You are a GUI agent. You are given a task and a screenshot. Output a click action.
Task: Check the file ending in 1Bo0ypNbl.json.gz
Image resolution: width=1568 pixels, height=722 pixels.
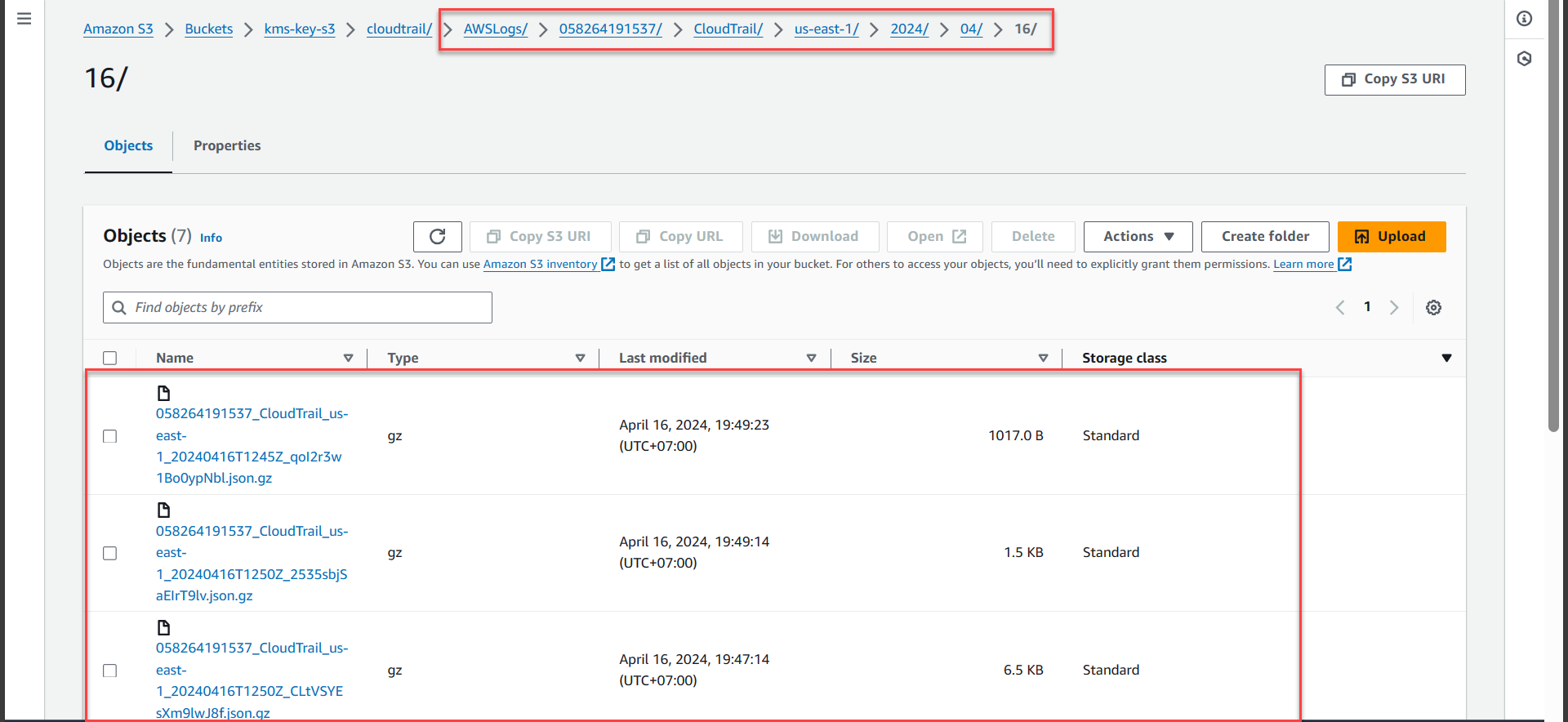tap(110, 436)
